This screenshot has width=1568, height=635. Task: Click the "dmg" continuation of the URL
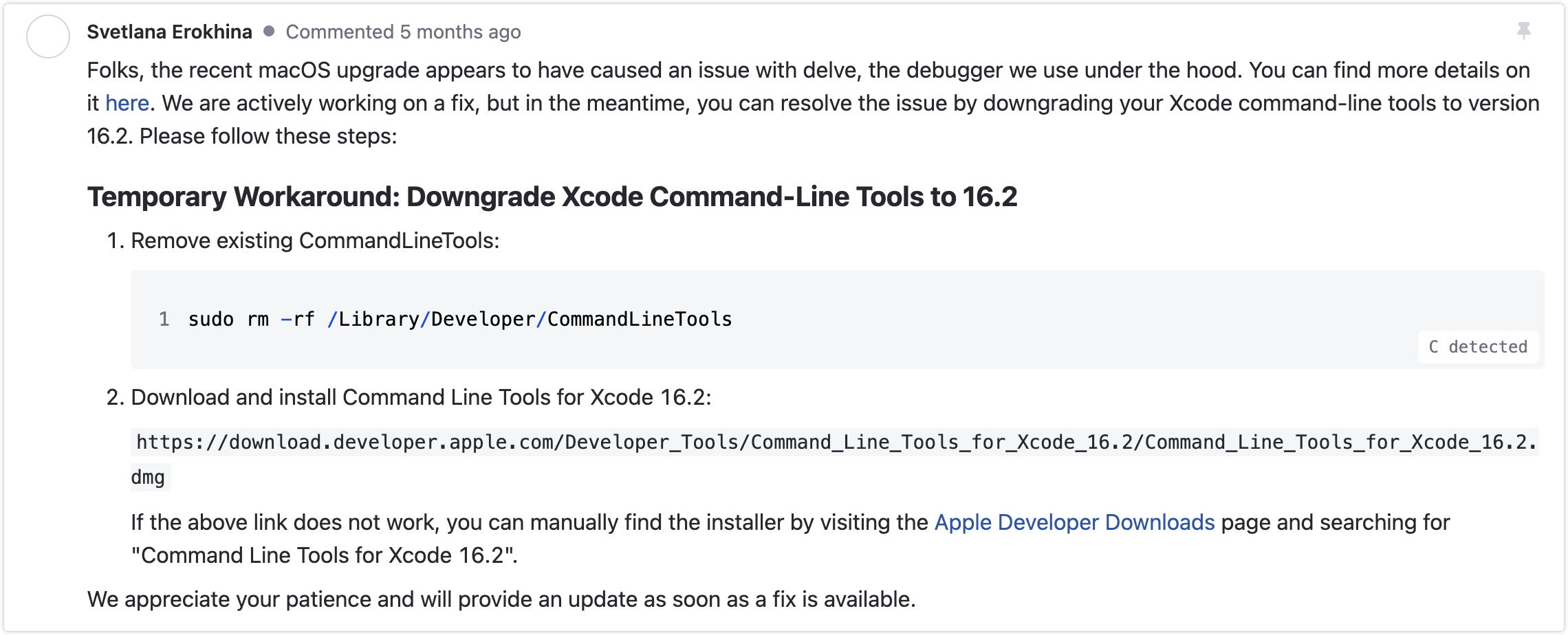[x=149, y=477]
